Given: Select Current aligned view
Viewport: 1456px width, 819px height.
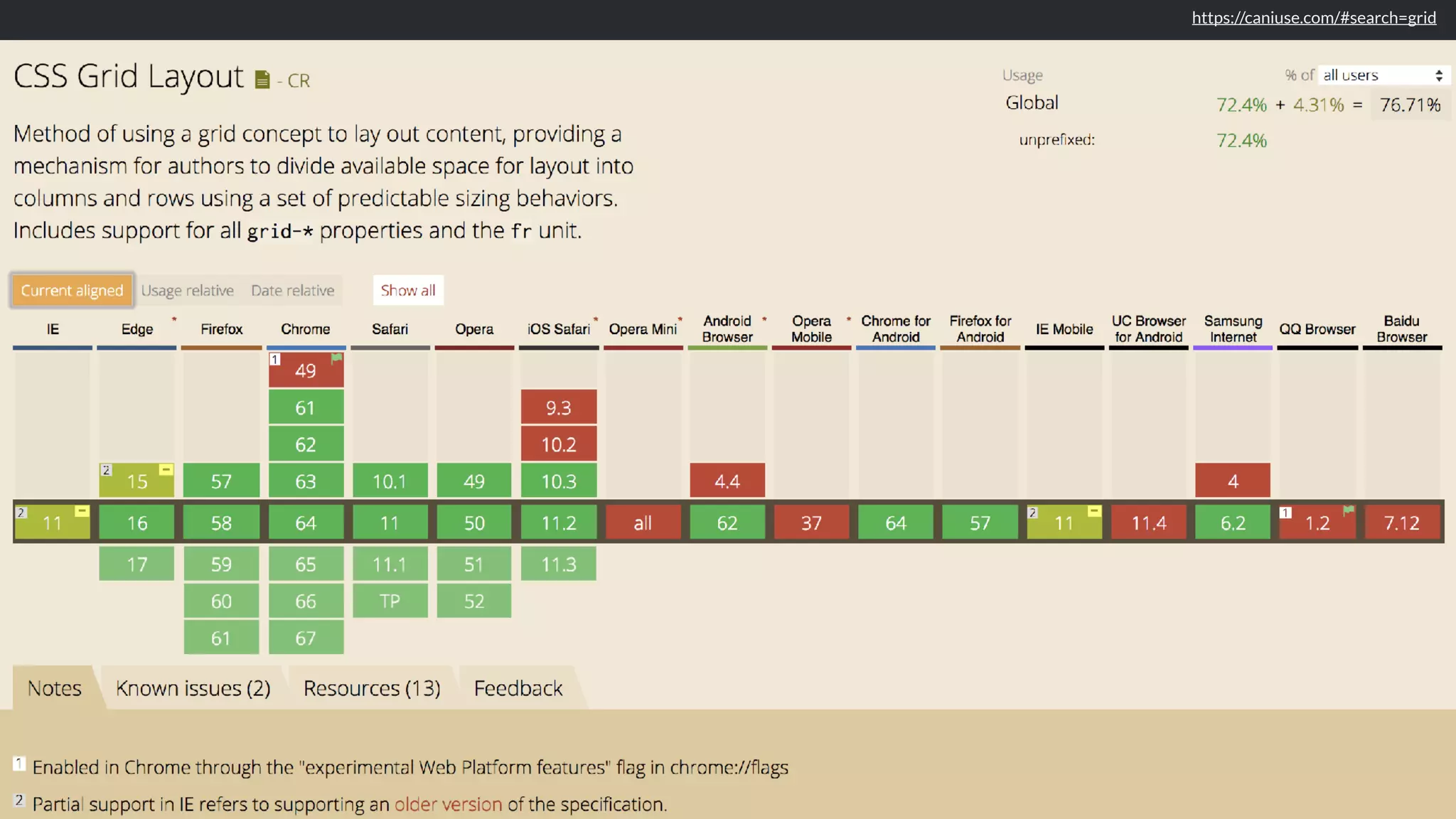Looking at the screenshot, I should (72, 290).
